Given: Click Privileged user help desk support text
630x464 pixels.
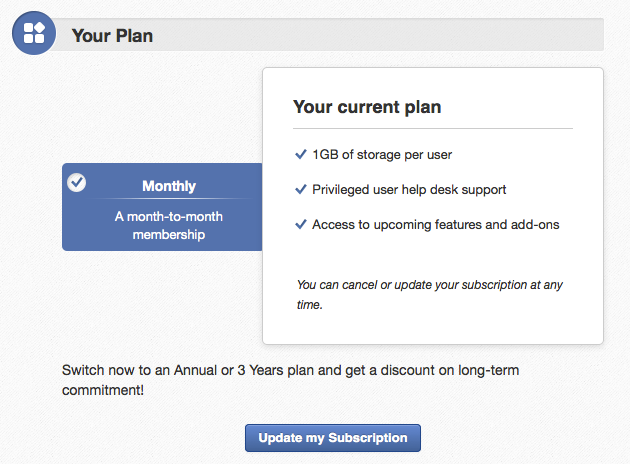Looking at the screenshot, I should pos(409,190).
